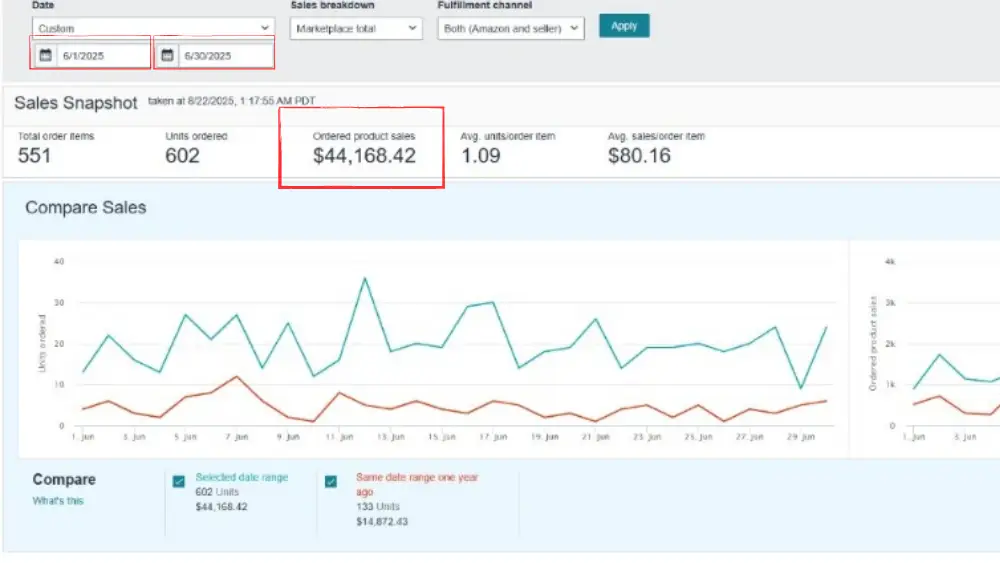Select the Ordered product sales $44,168.42 value
The width and height of the screenshot is (1000, 563).
364,156
